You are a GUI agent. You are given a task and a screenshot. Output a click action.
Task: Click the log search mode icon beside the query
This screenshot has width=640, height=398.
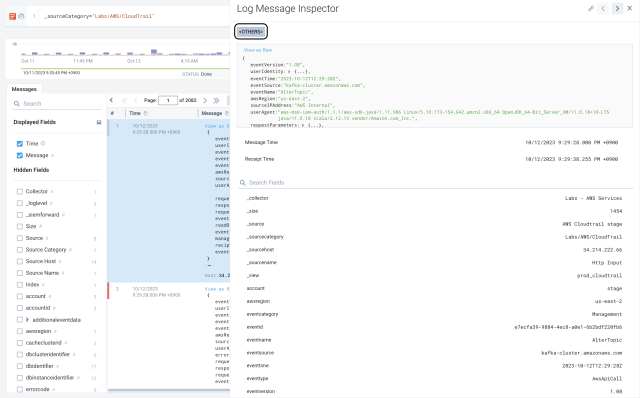pyautogui.click(x=12, y=16)
